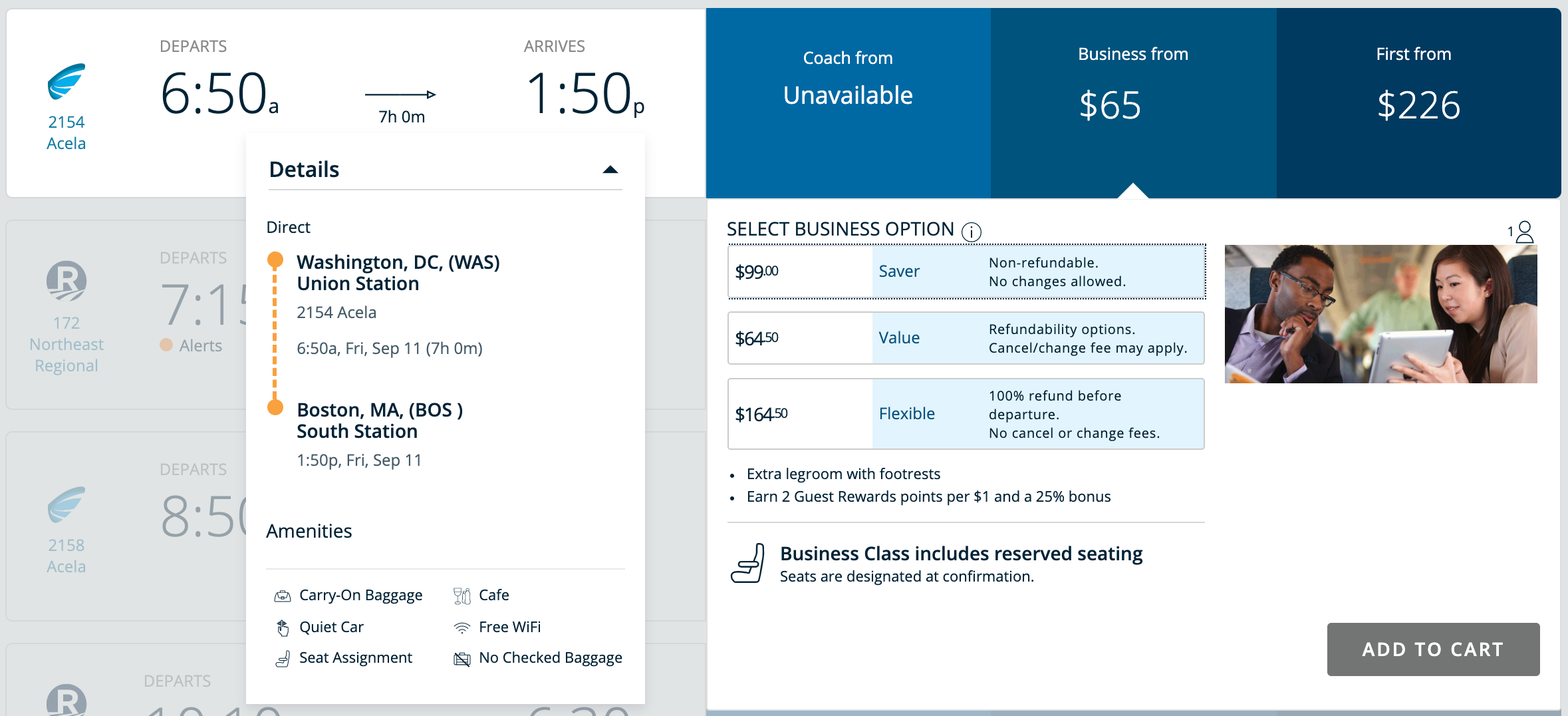Click the Free WiFi amenity icon

pyautogui.click(x=461, y=627)
